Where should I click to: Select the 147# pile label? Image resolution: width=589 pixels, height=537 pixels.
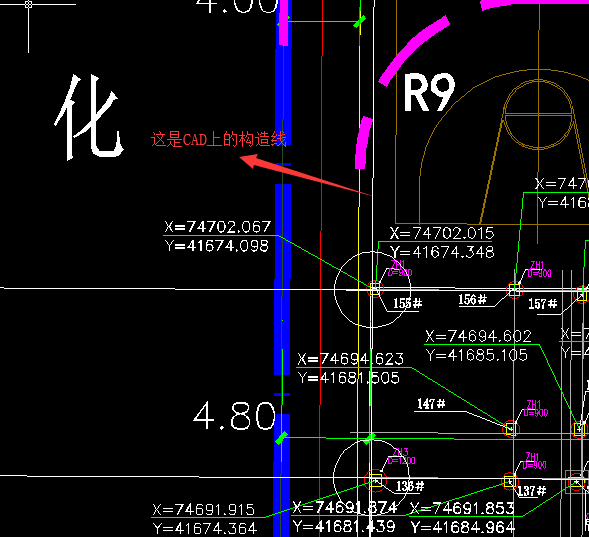click(431, 404)
